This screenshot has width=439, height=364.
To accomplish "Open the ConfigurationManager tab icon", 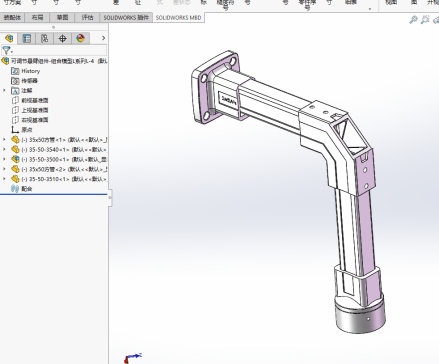I will 45,38.
